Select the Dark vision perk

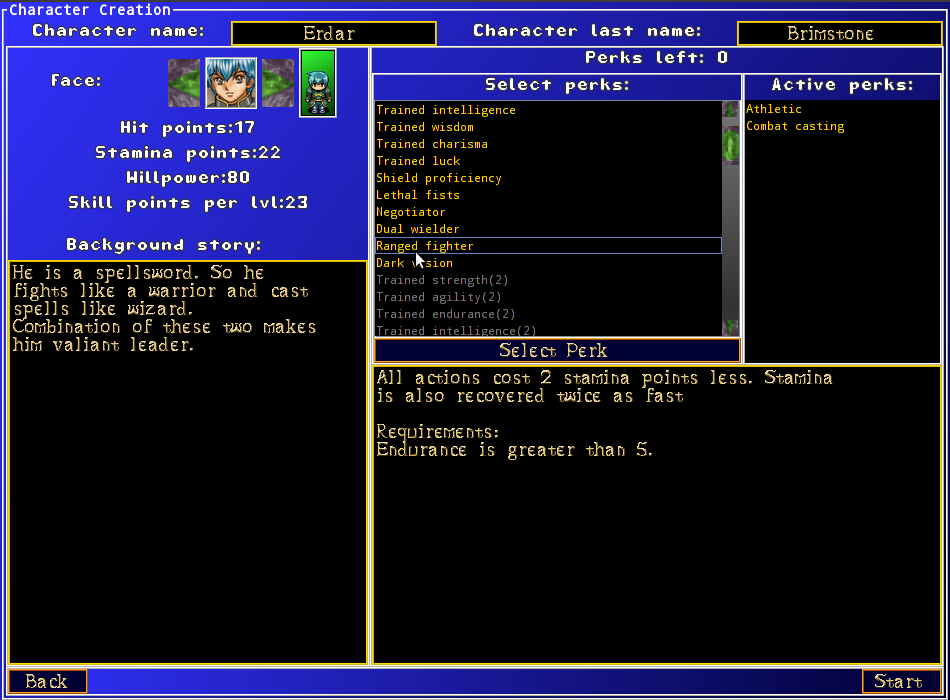(548, 262)
